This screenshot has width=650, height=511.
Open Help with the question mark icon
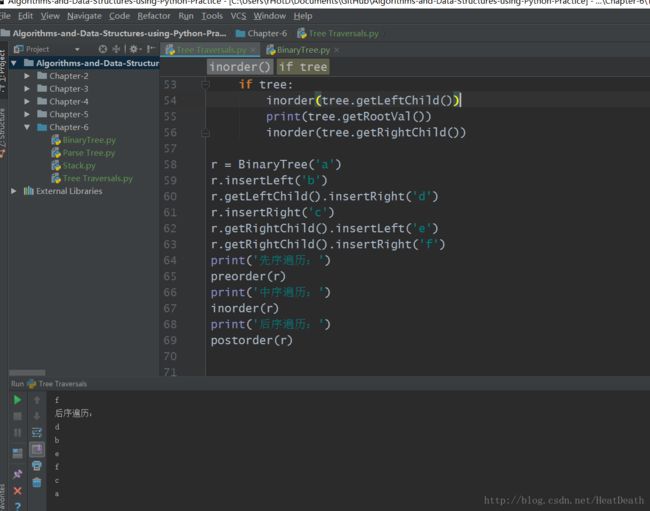17,506
